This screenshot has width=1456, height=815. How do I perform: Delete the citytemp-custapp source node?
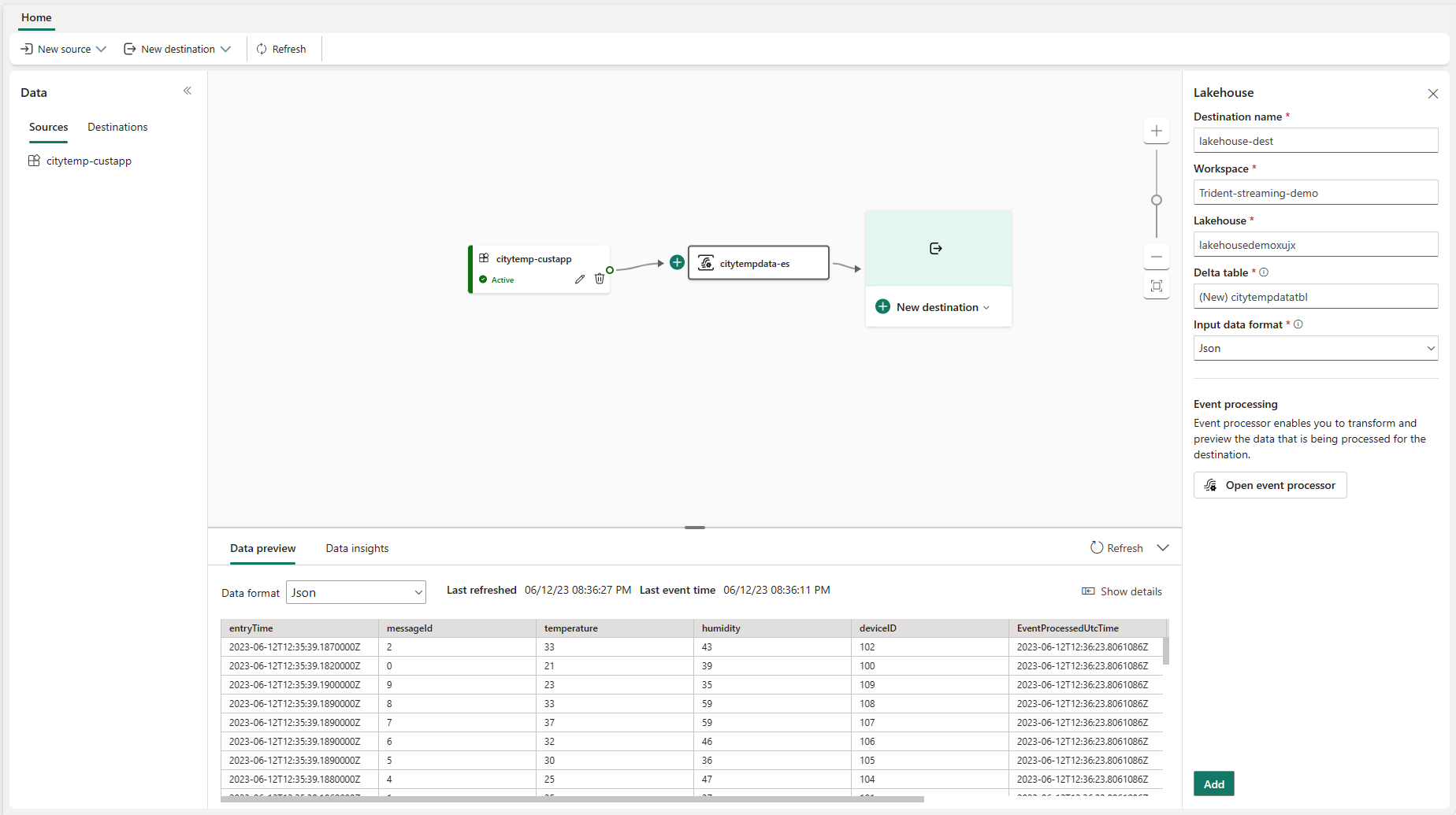pos(600,279)
